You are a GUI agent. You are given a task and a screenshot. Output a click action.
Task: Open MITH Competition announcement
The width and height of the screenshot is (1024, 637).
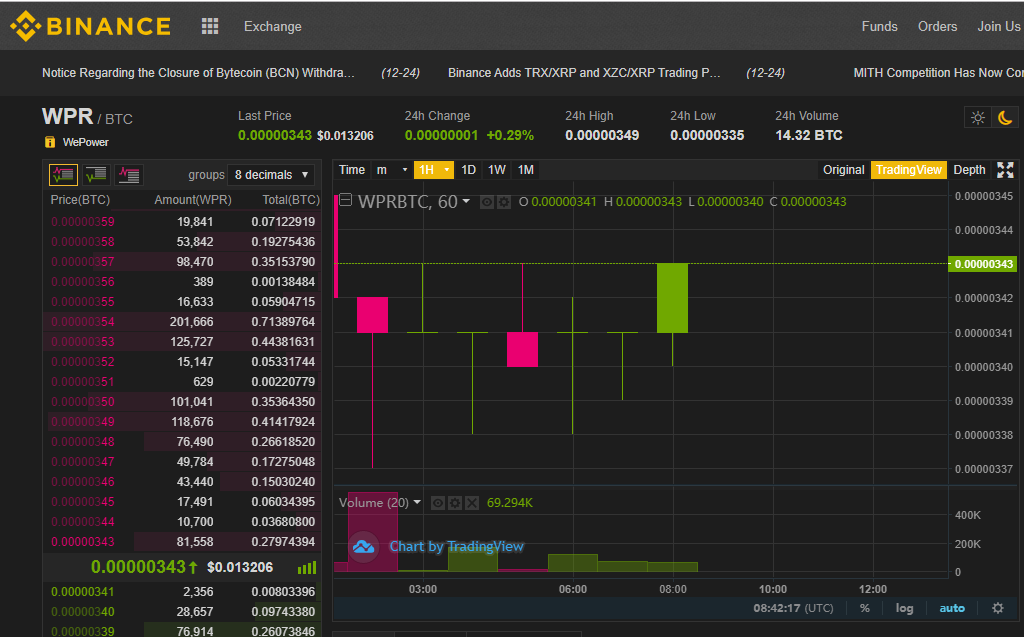click(x=938, y=73)
